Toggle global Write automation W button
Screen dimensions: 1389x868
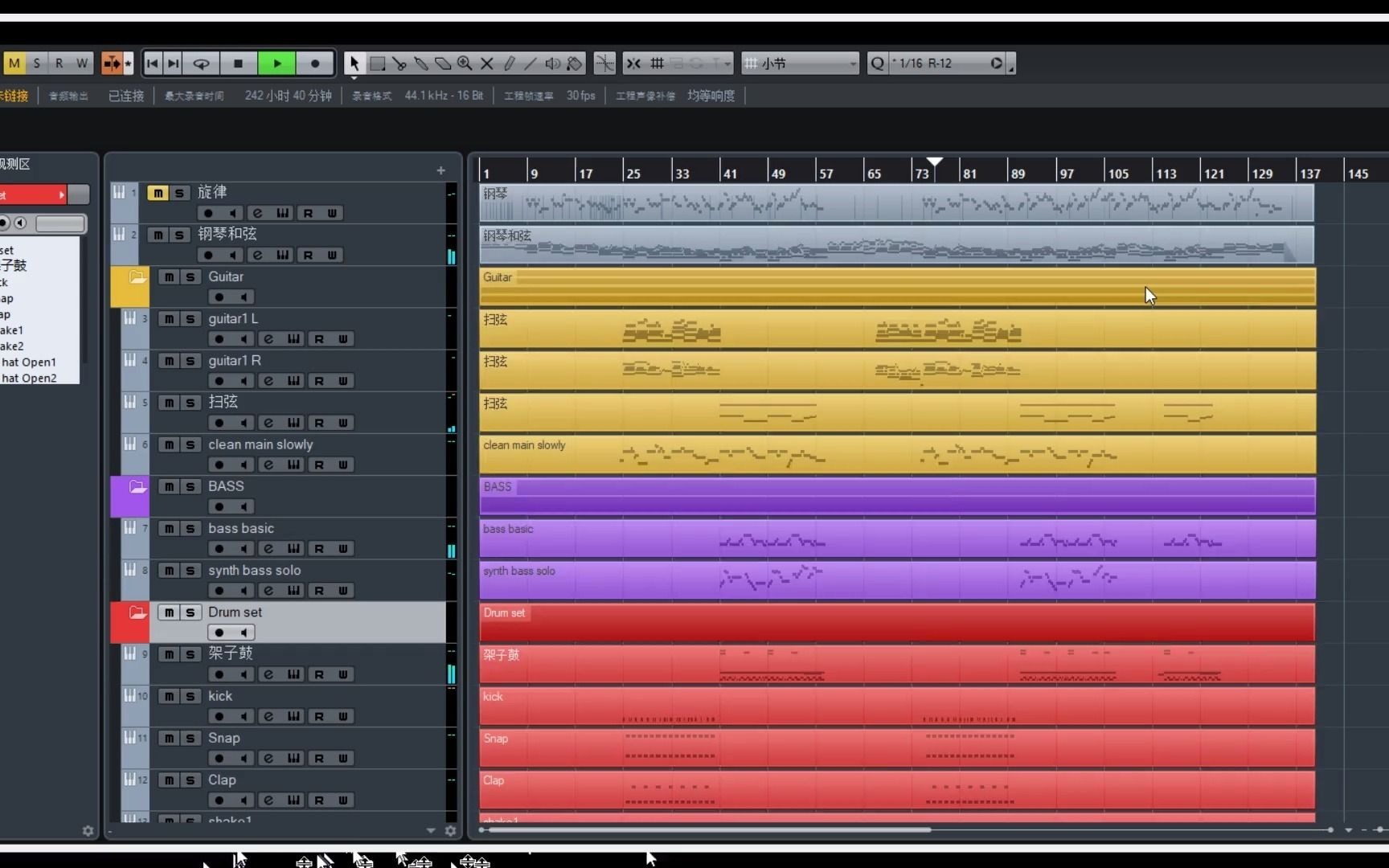[82, 63]
